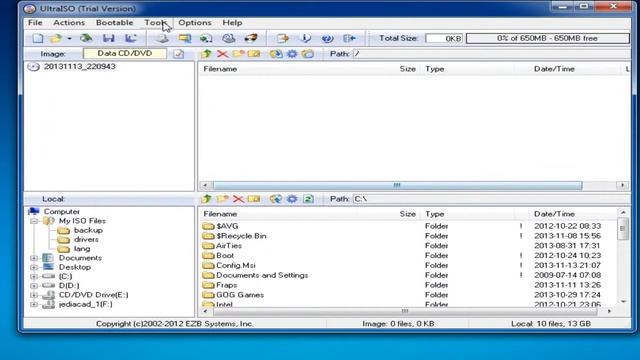Open the File menu

(35, 22)
